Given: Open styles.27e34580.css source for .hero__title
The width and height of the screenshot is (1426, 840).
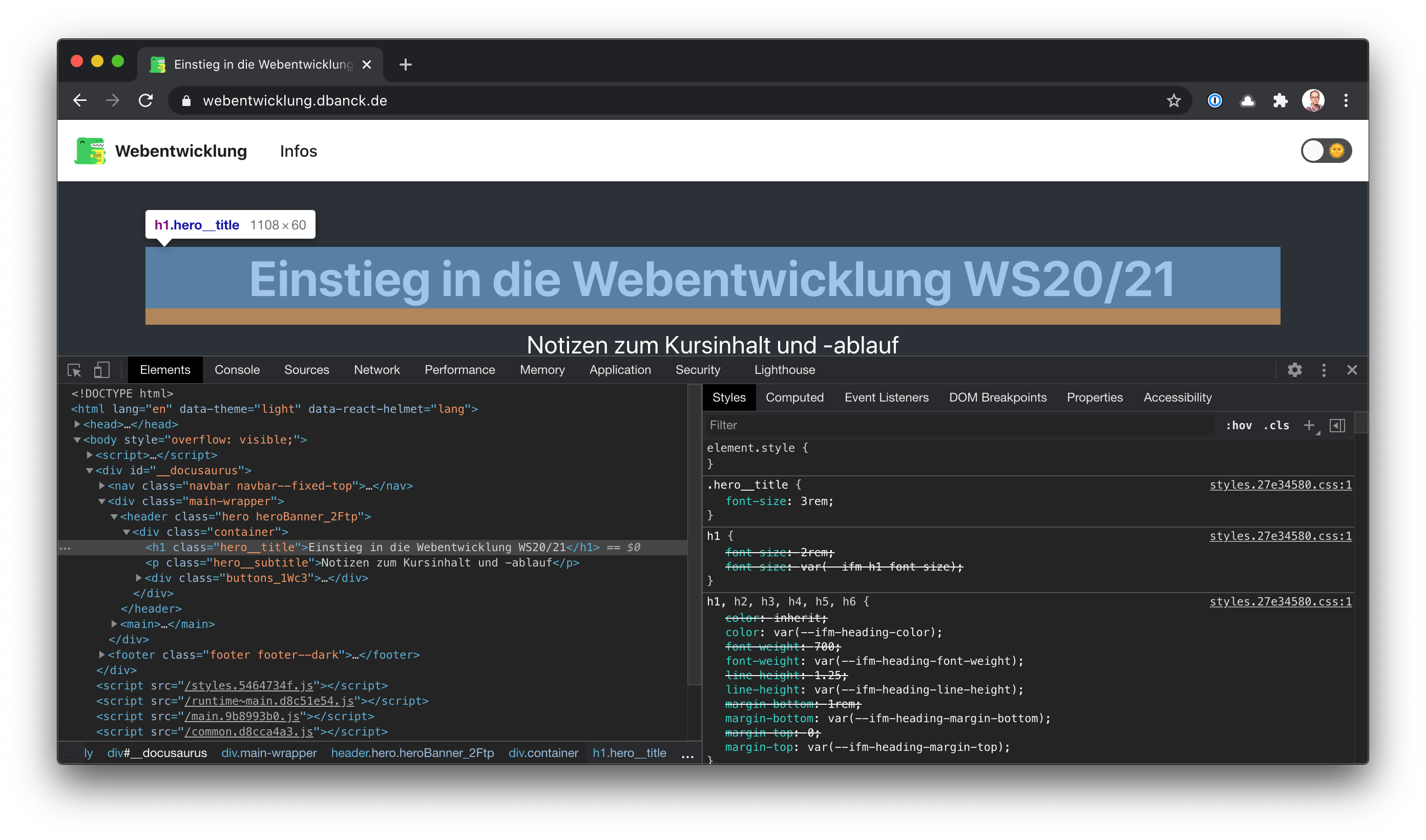Looking at the screenshot, I should pos(1280,485).
